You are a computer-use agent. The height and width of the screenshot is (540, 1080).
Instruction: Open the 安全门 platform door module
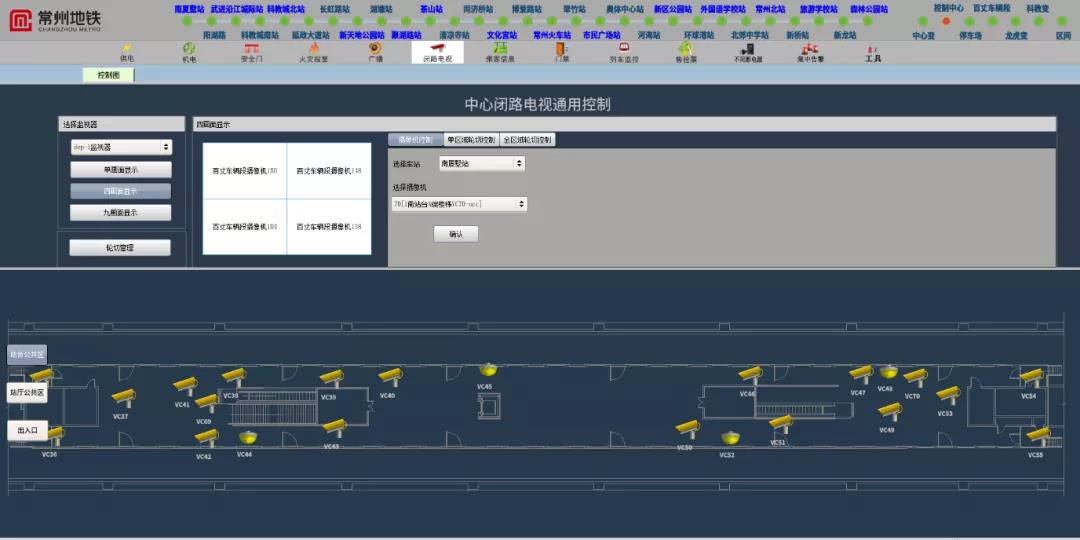pyautogui.click(x=251, y=52)
